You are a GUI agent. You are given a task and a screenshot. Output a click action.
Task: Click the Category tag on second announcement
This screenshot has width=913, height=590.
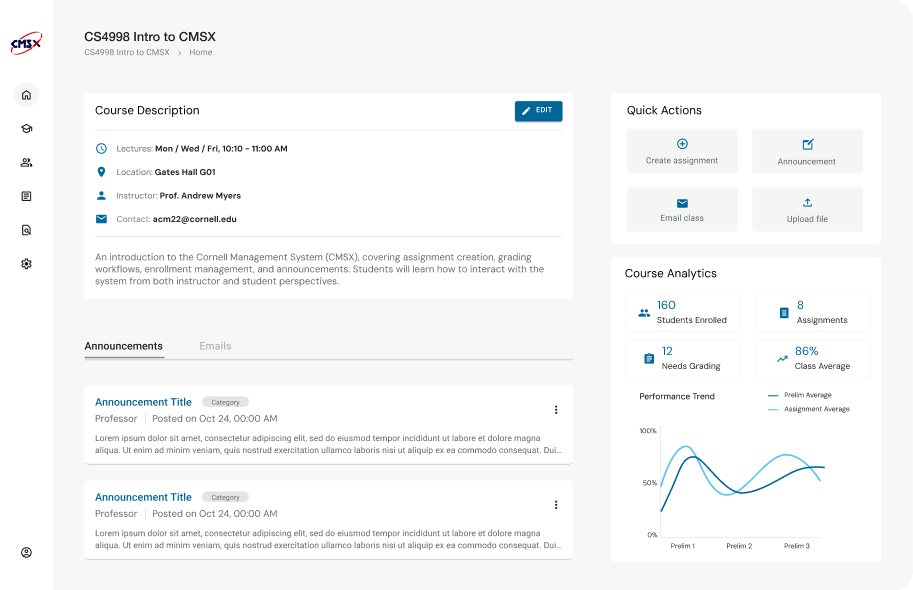(x=225, y=497)
